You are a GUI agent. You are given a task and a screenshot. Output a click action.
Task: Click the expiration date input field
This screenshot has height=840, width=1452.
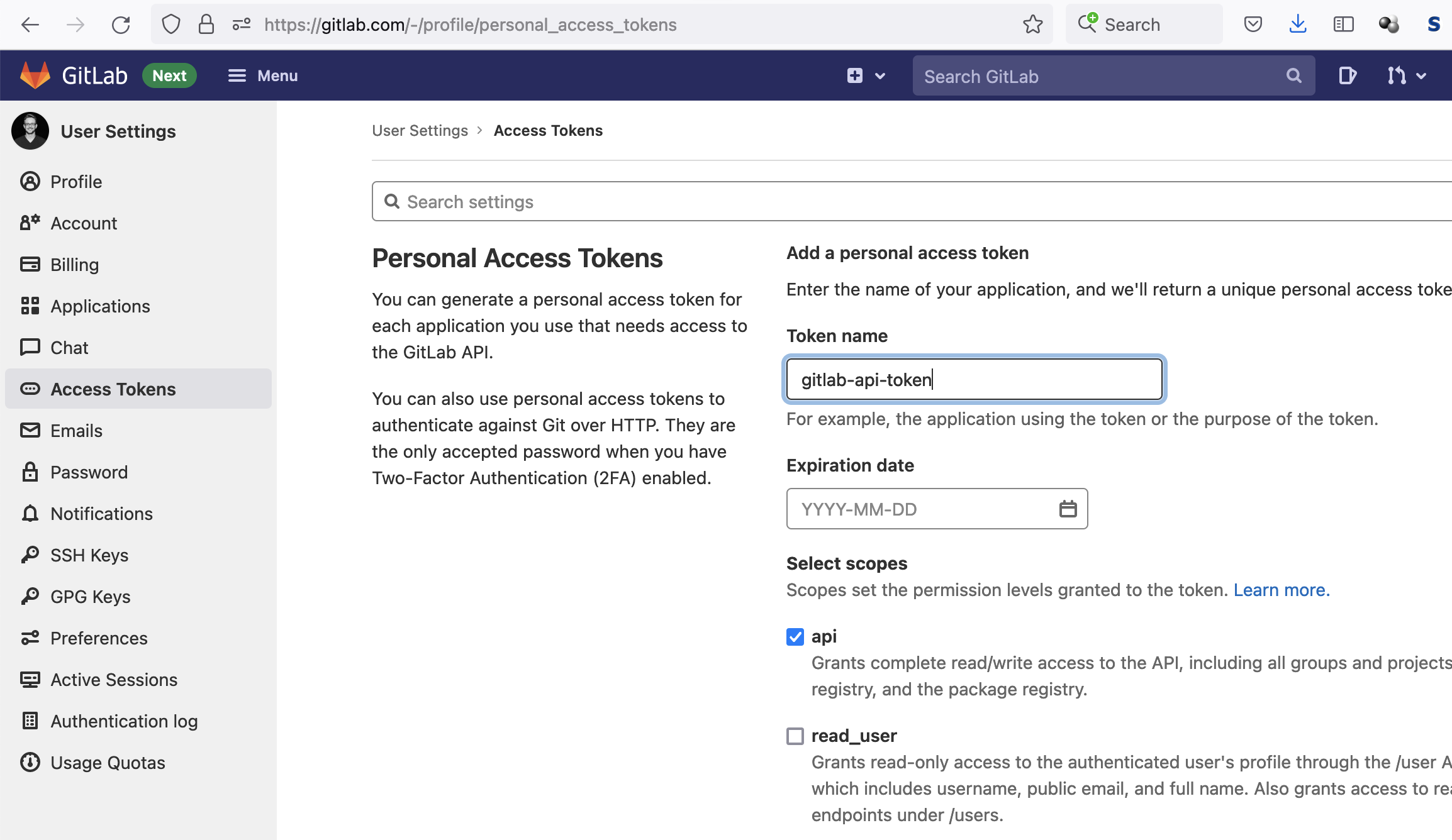point(935,509)
